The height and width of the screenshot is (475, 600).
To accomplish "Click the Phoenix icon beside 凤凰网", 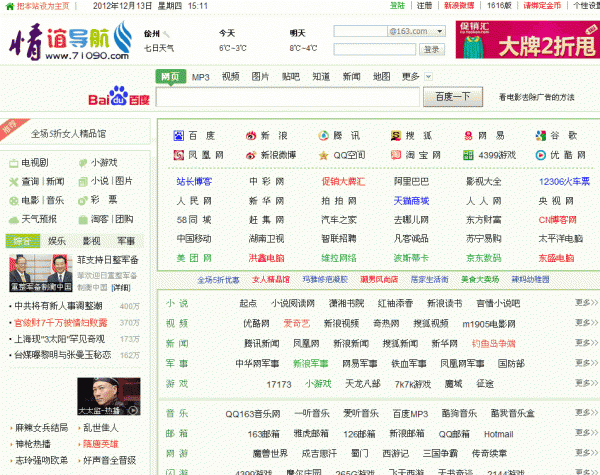I will 179,155.
